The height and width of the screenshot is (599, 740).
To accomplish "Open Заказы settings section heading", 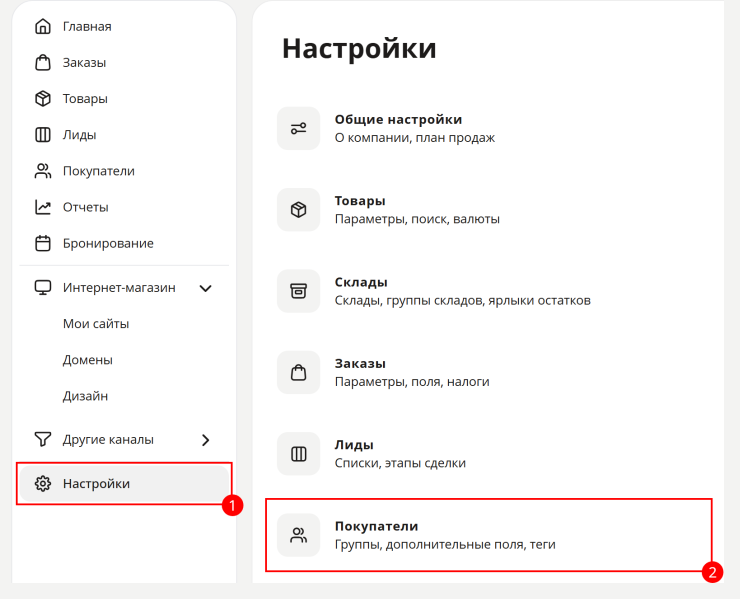I will (x=360, y=363).
